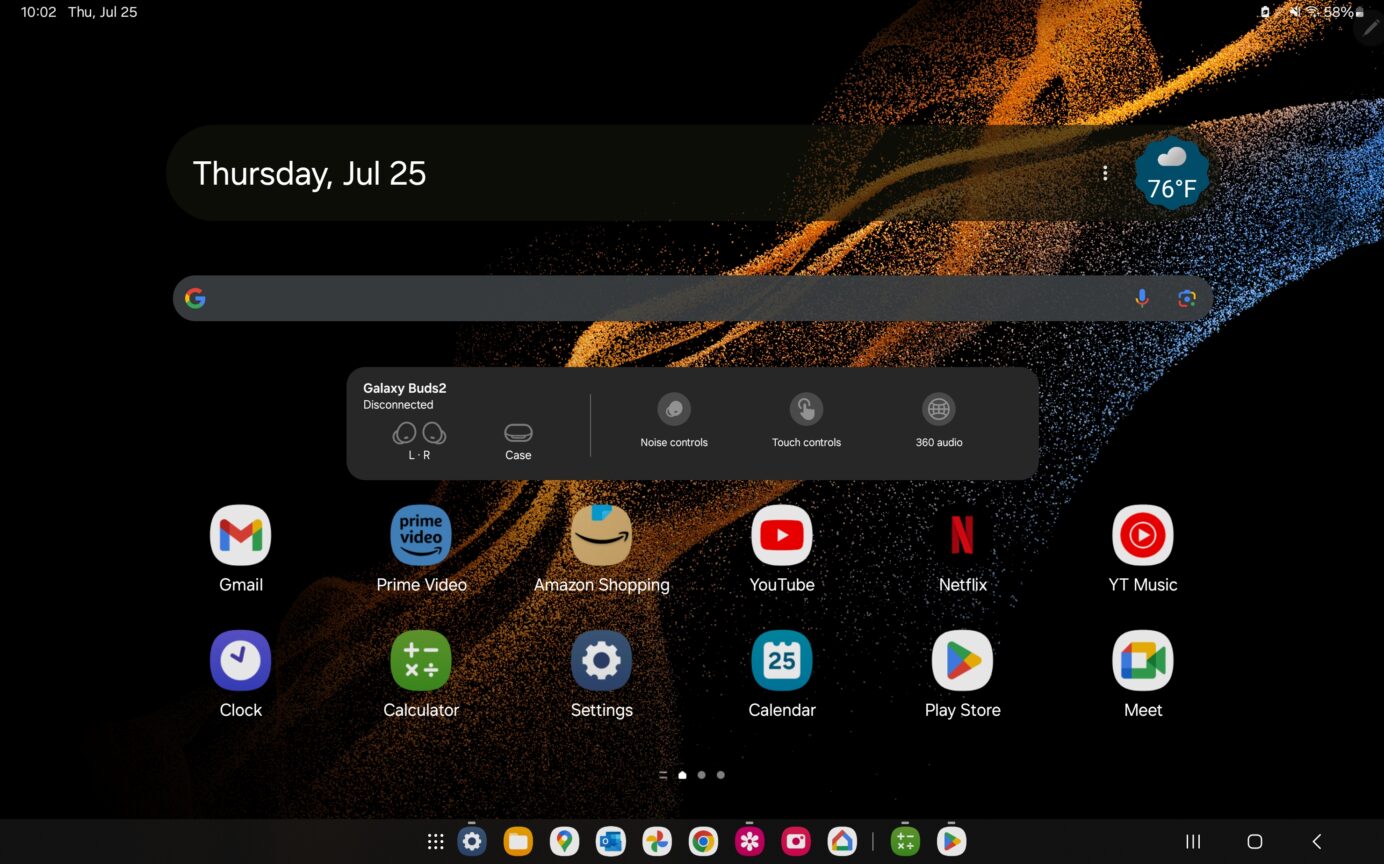Tap the Google Lens camera search icon
This screenshot has width=1384, height=864.
point(1186,298)
